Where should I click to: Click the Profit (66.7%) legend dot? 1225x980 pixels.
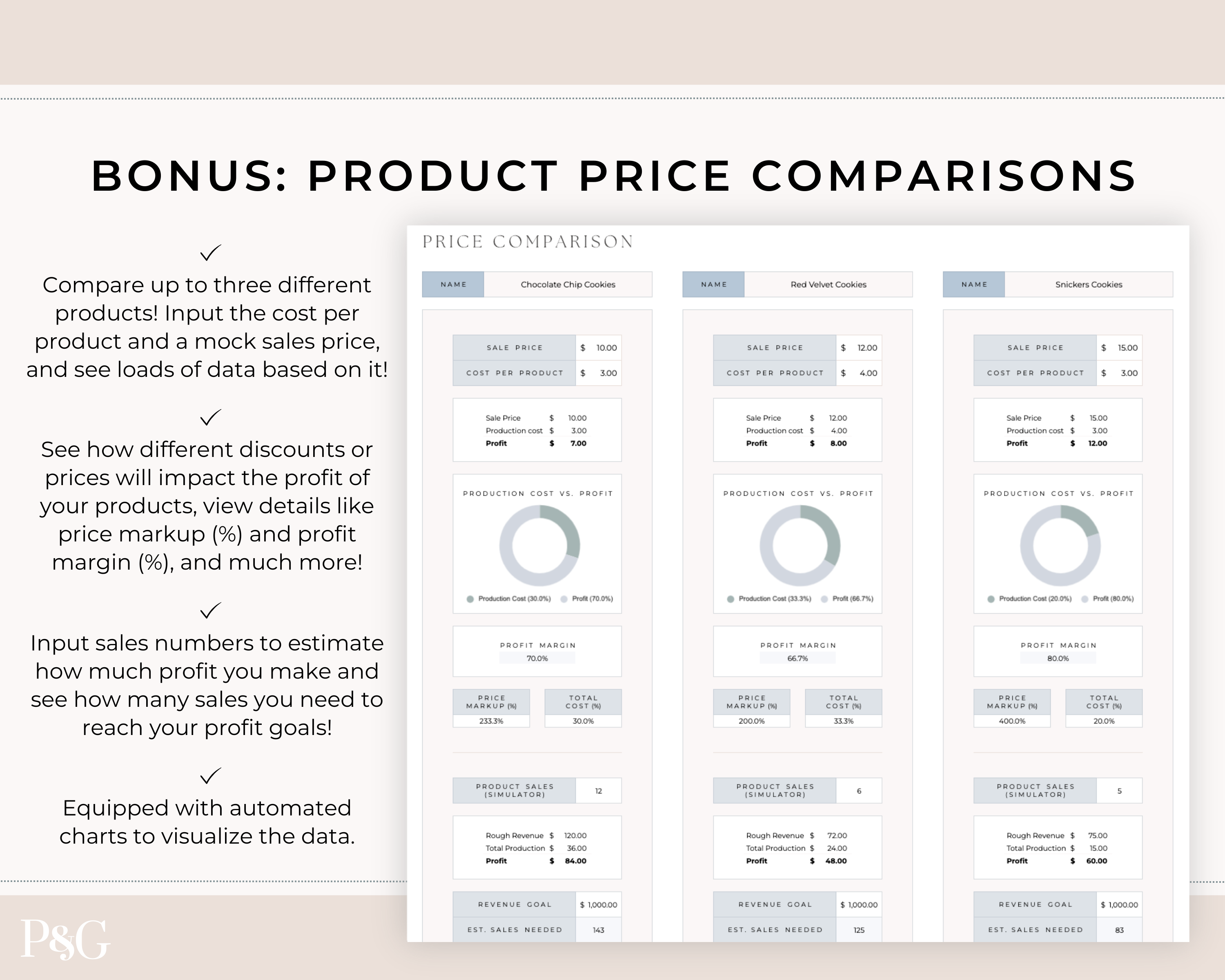[x=824, y=599]
